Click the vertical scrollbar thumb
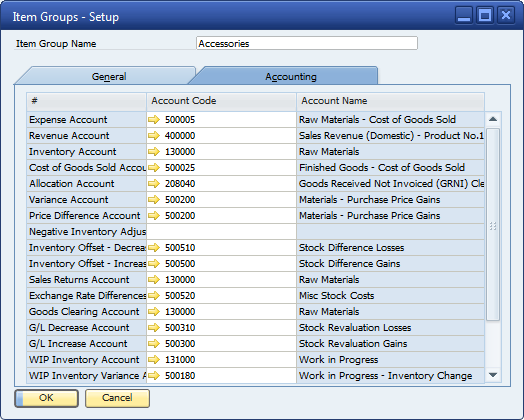Image resolution: width=524 pixels, height=420 pixels. (493, 225)
